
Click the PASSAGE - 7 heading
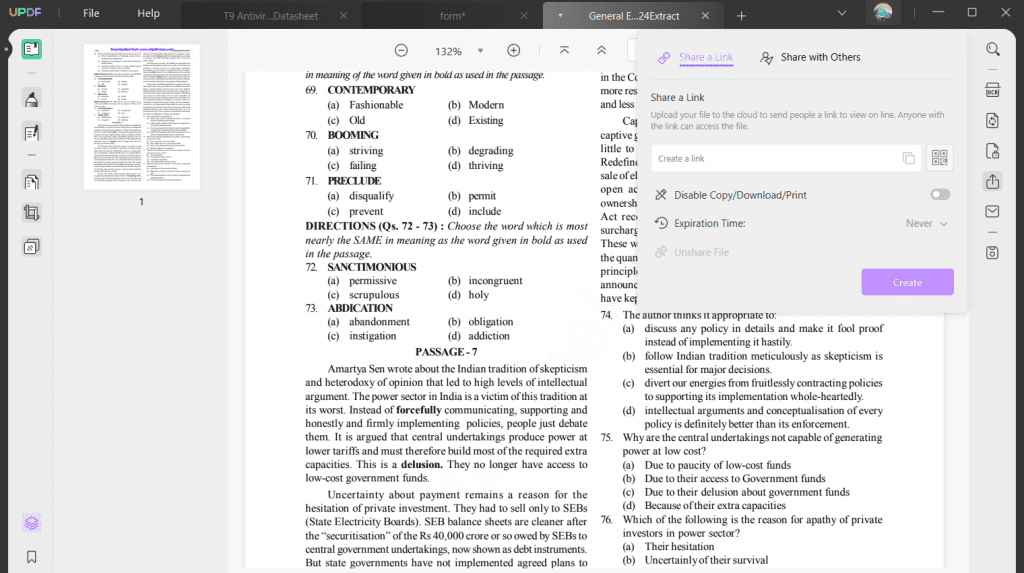coord(446,352)
